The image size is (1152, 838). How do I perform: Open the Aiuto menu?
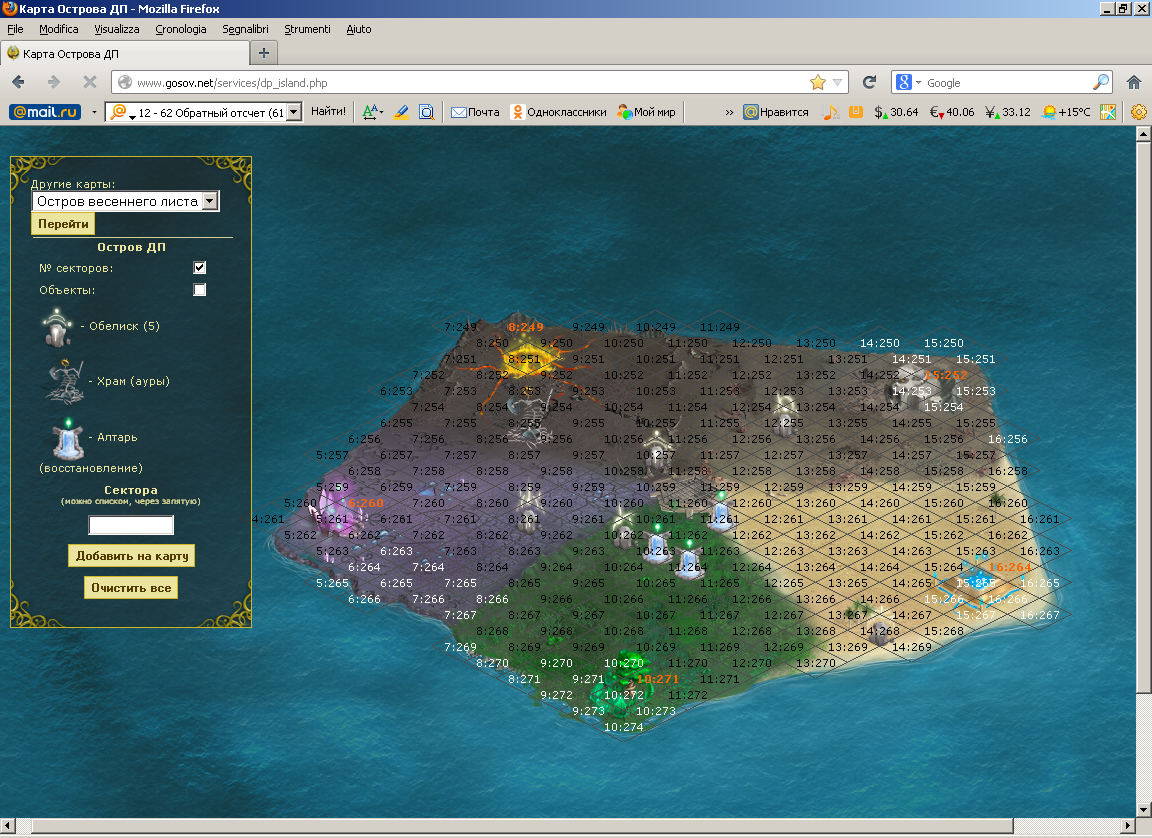point(359,29)
